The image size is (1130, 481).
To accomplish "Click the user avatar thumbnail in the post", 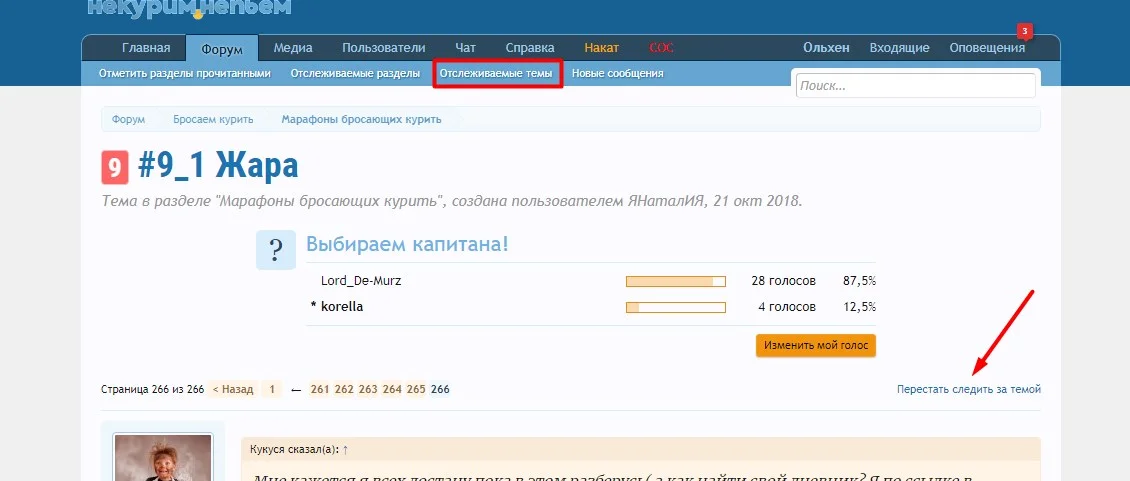I will coord(163,457).
